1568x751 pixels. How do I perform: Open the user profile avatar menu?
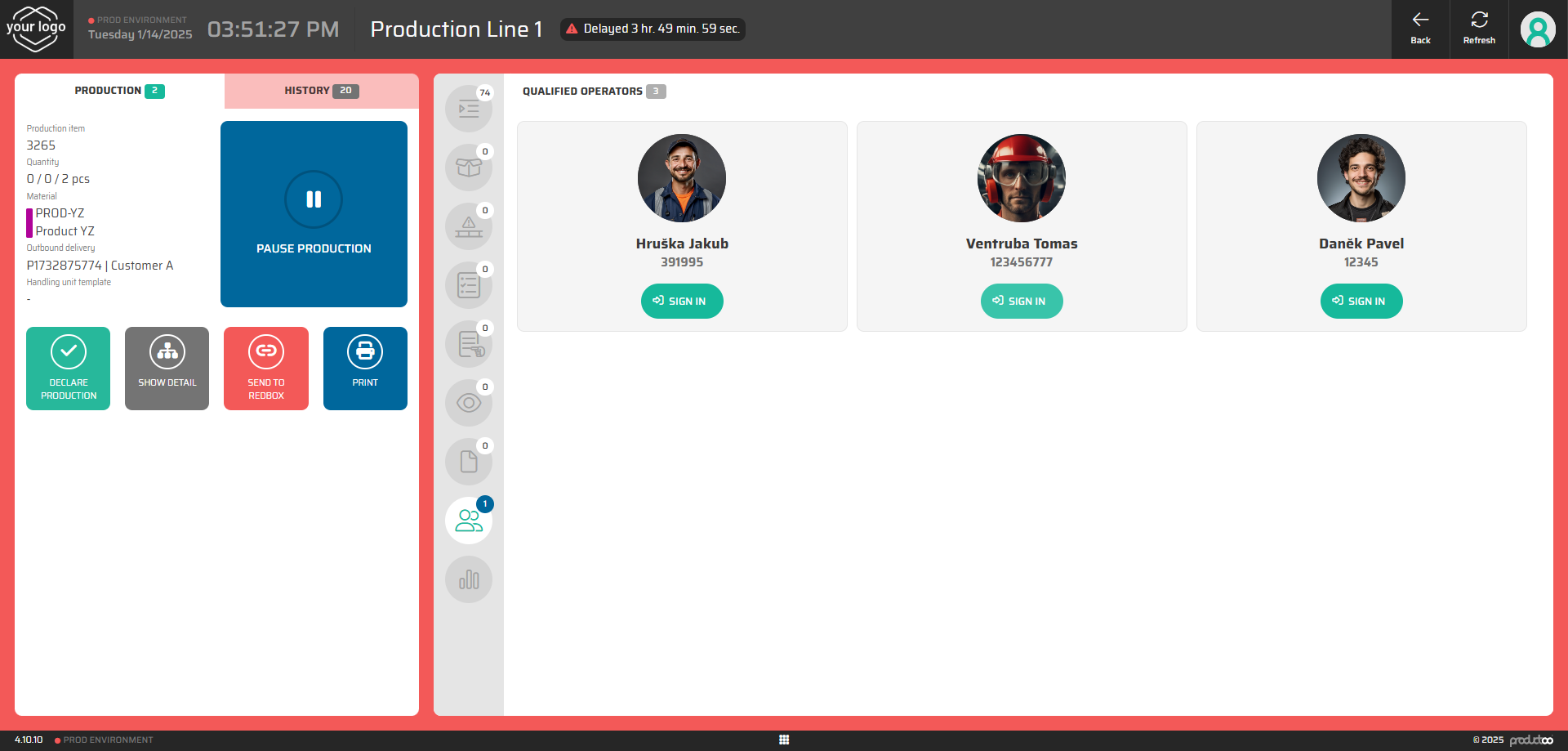click(1537, 30)
